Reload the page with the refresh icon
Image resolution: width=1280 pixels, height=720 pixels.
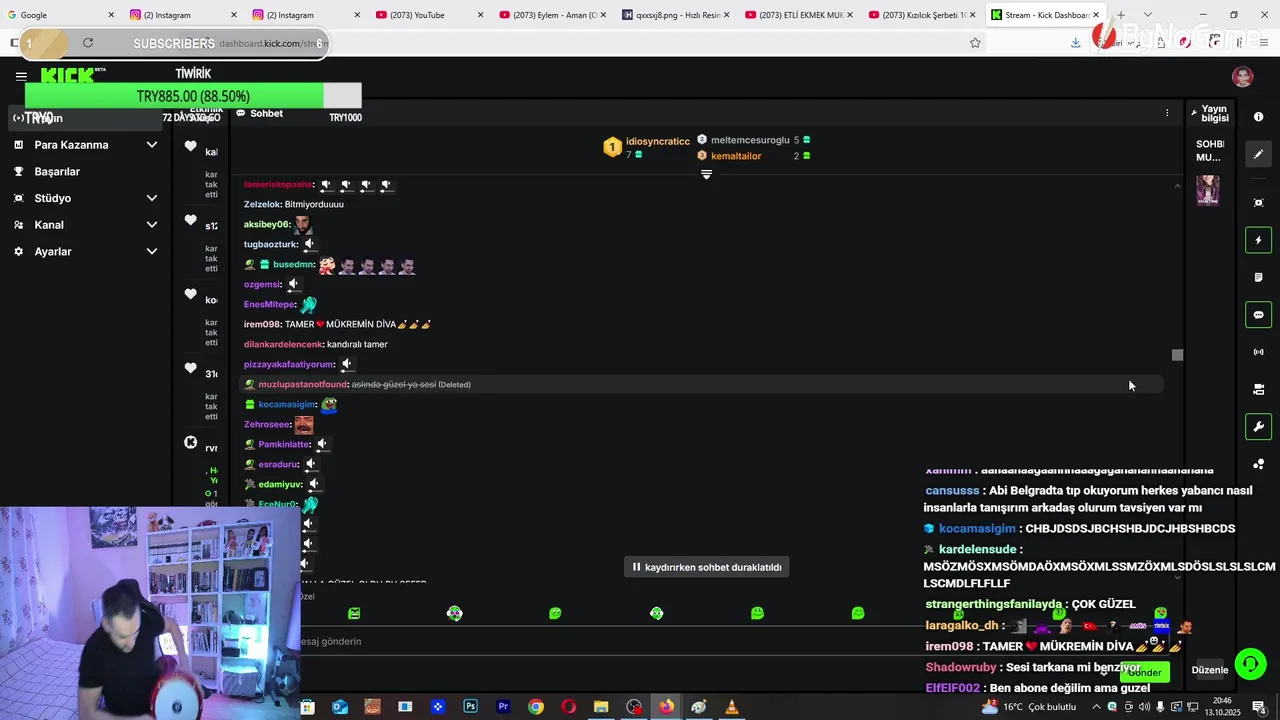tap(88, 43)
